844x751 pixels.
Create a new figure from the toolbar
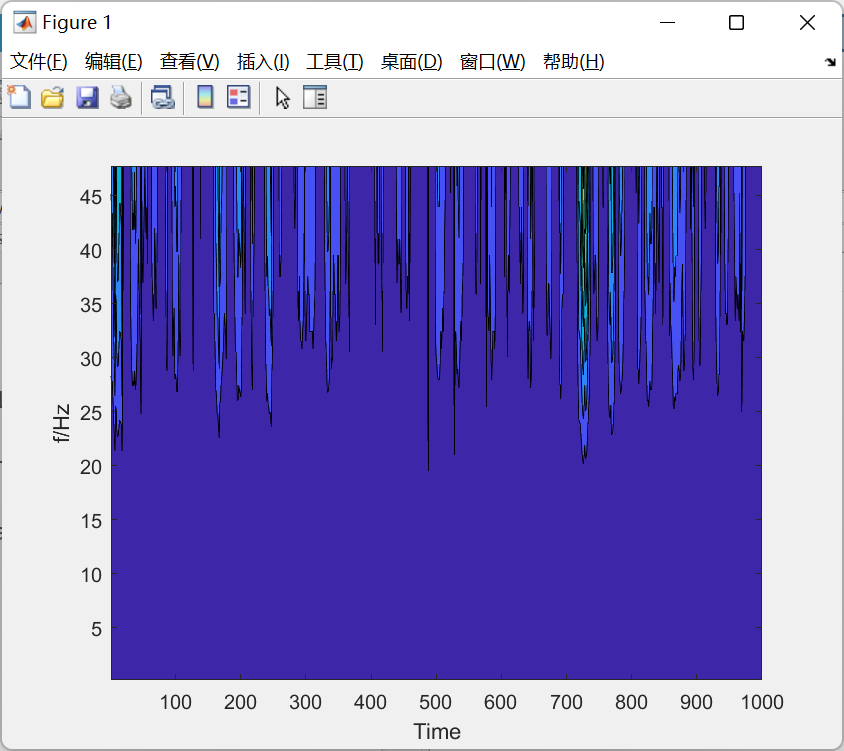click(20, 97)
